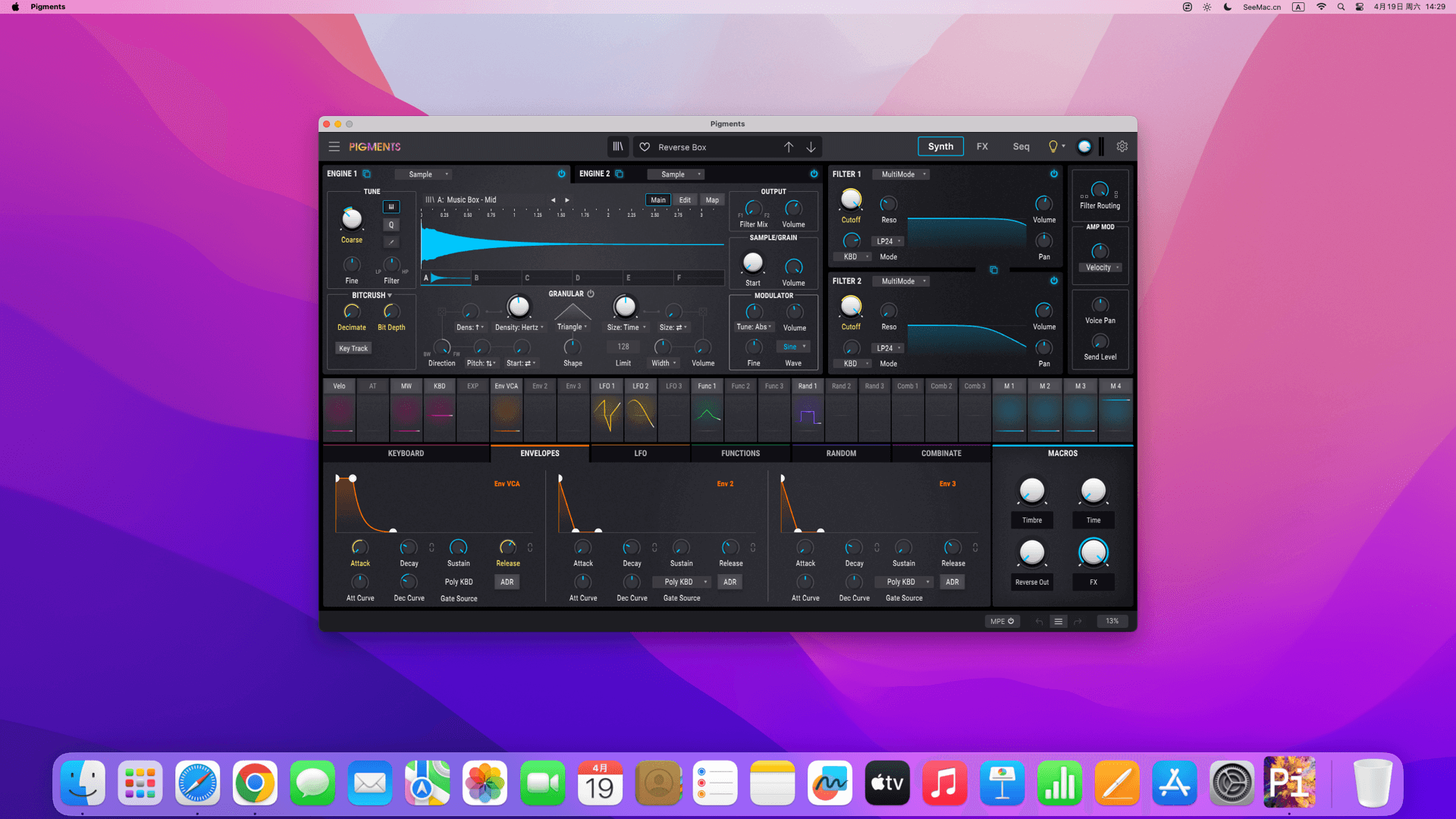The width and height of the screenshot is (1456, 819).
Task: Click the Timbre macro knob
Action: (1032, 491)
